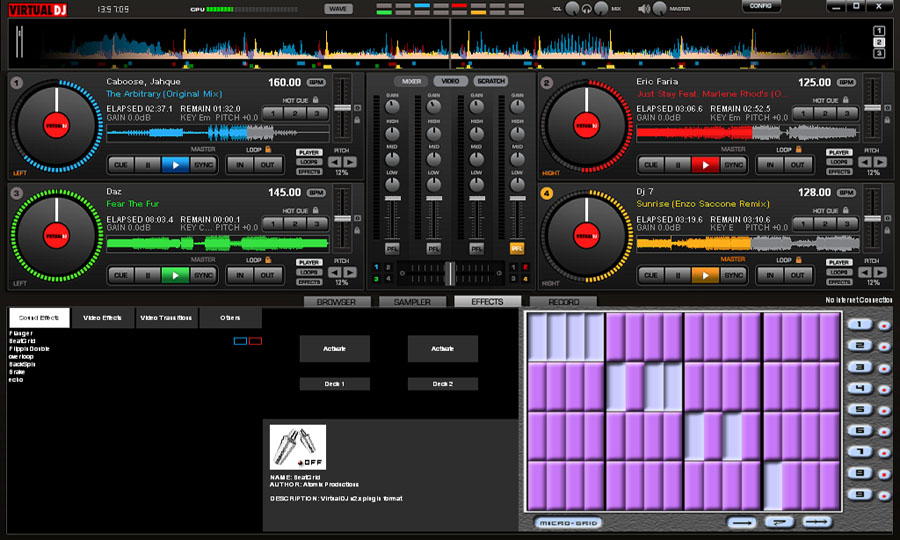Toggle the hot cue lock on deck 2
Viewport: 900px width, 540px height.
click(x=845, y=100)
